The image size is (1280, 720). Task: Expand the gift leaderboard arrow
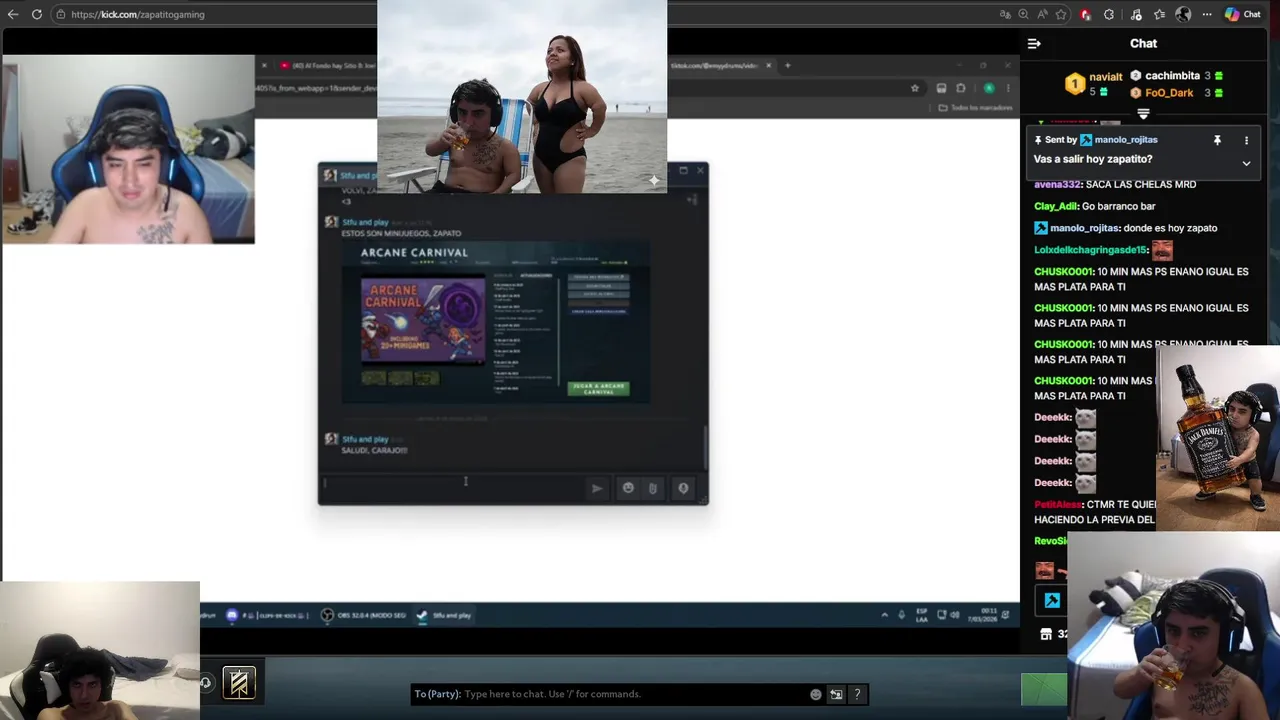coord(1143,114)
